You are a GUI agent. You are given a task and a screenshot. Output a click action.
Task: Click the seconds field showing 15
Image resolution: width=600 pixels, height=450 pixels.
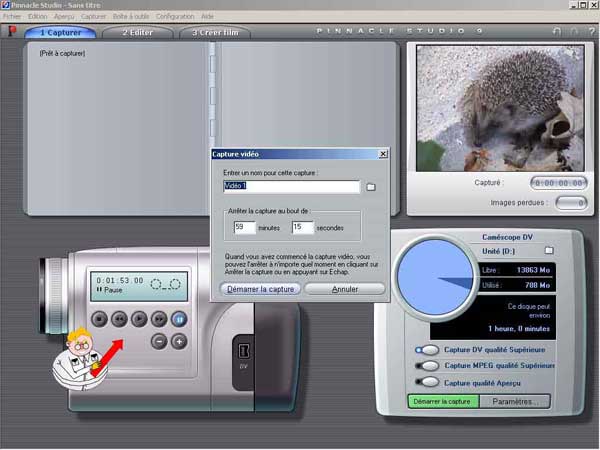303,228
